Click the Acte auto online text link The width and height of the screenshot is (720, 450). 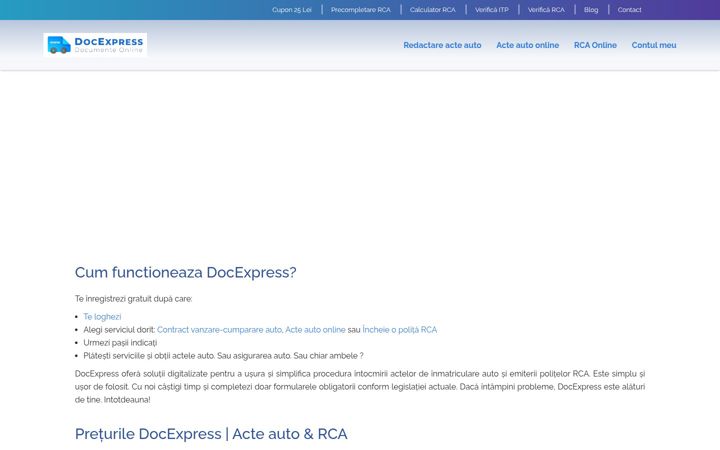[x=315, y=330]
